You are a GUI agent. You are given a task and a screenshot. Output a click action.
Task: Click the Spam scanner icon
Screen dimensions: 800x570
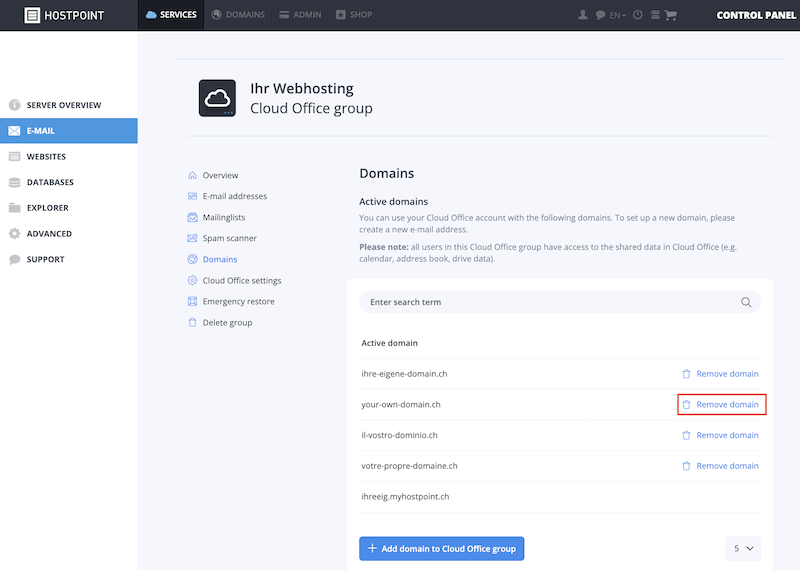(x=192, y=238)
